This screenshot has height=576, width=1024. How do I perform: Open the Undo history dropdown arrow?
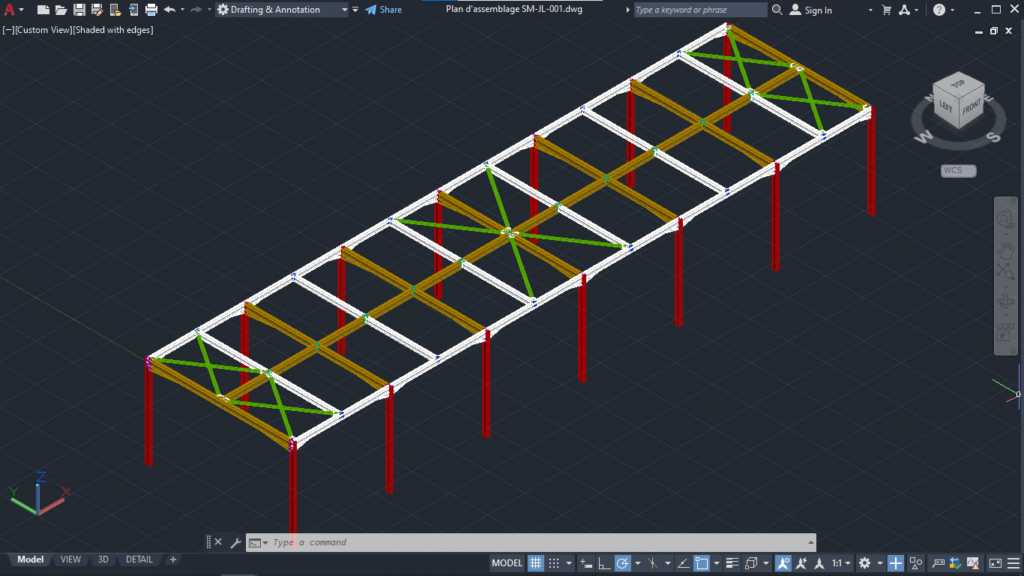coord(182,10)
